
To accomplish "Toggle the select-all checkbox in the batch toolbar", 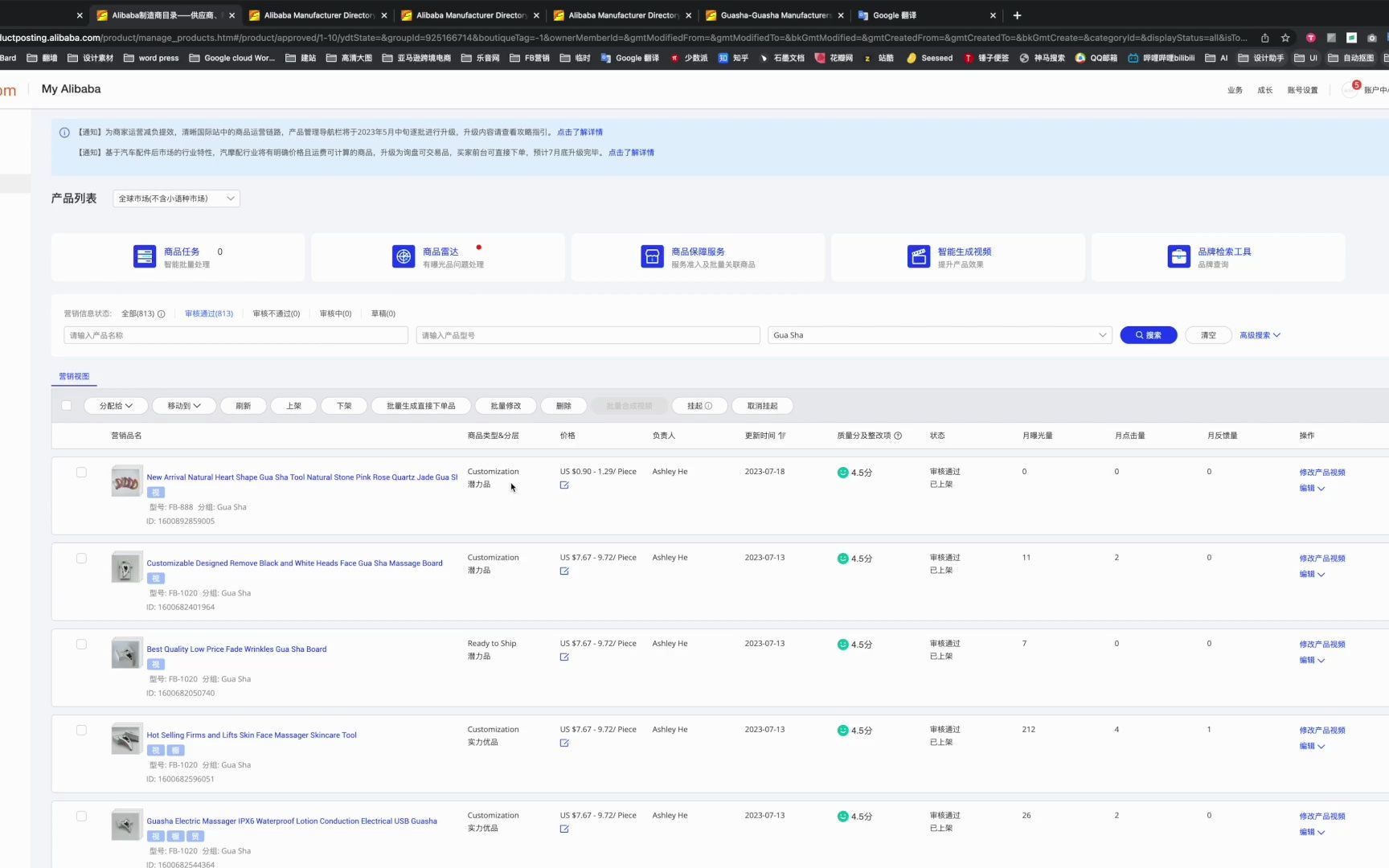I will 67,406.
